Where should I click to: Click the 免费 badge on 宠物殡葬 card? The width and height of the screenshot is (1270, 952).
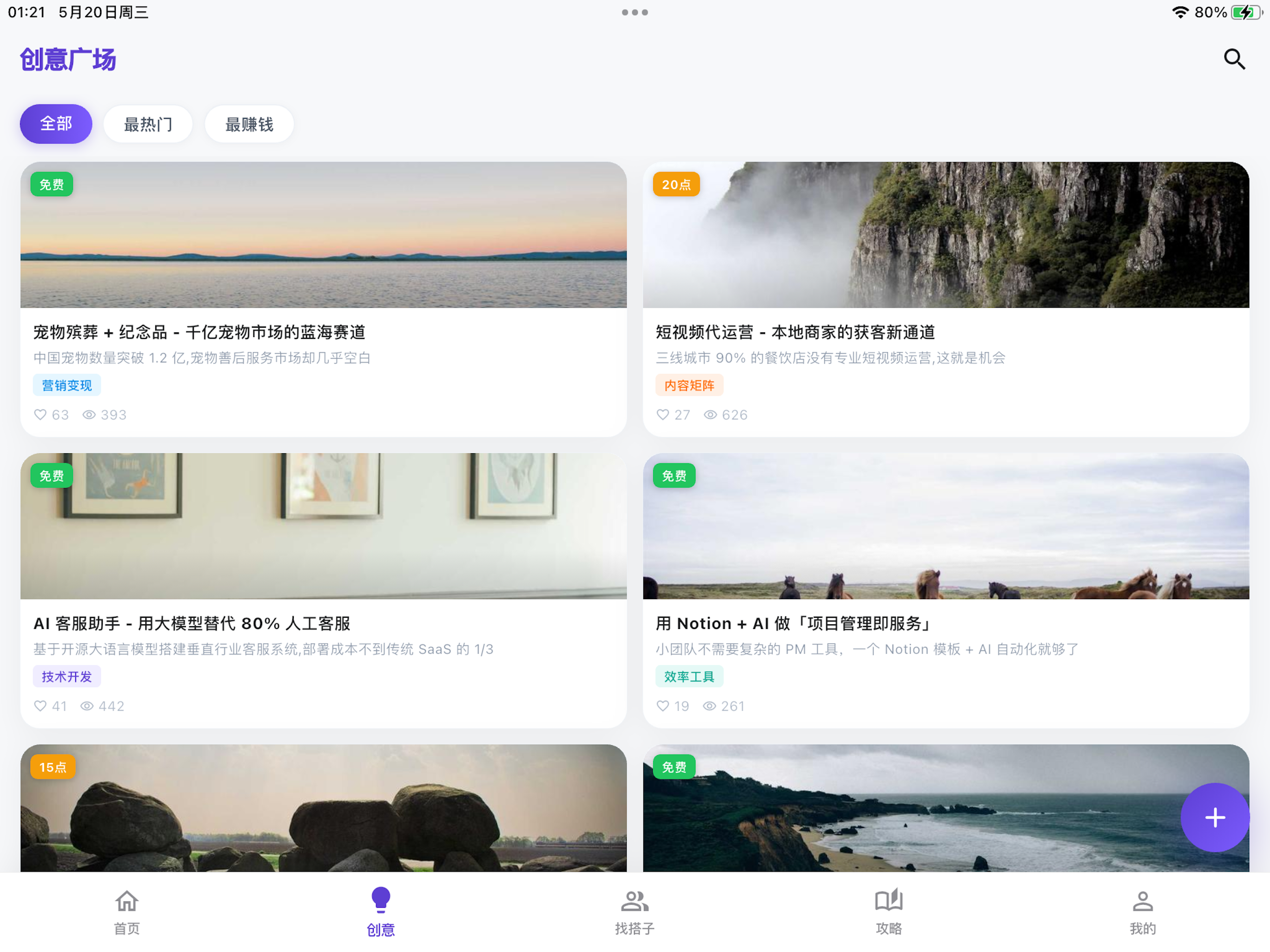pyautogui.click(x=52, y=185)
